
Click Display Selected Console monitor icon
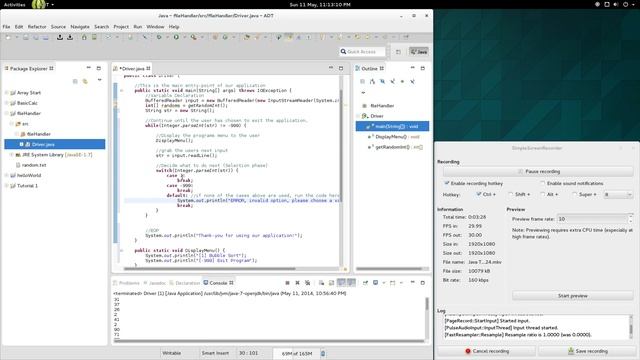pyautogui.click(x=376, y=282)
